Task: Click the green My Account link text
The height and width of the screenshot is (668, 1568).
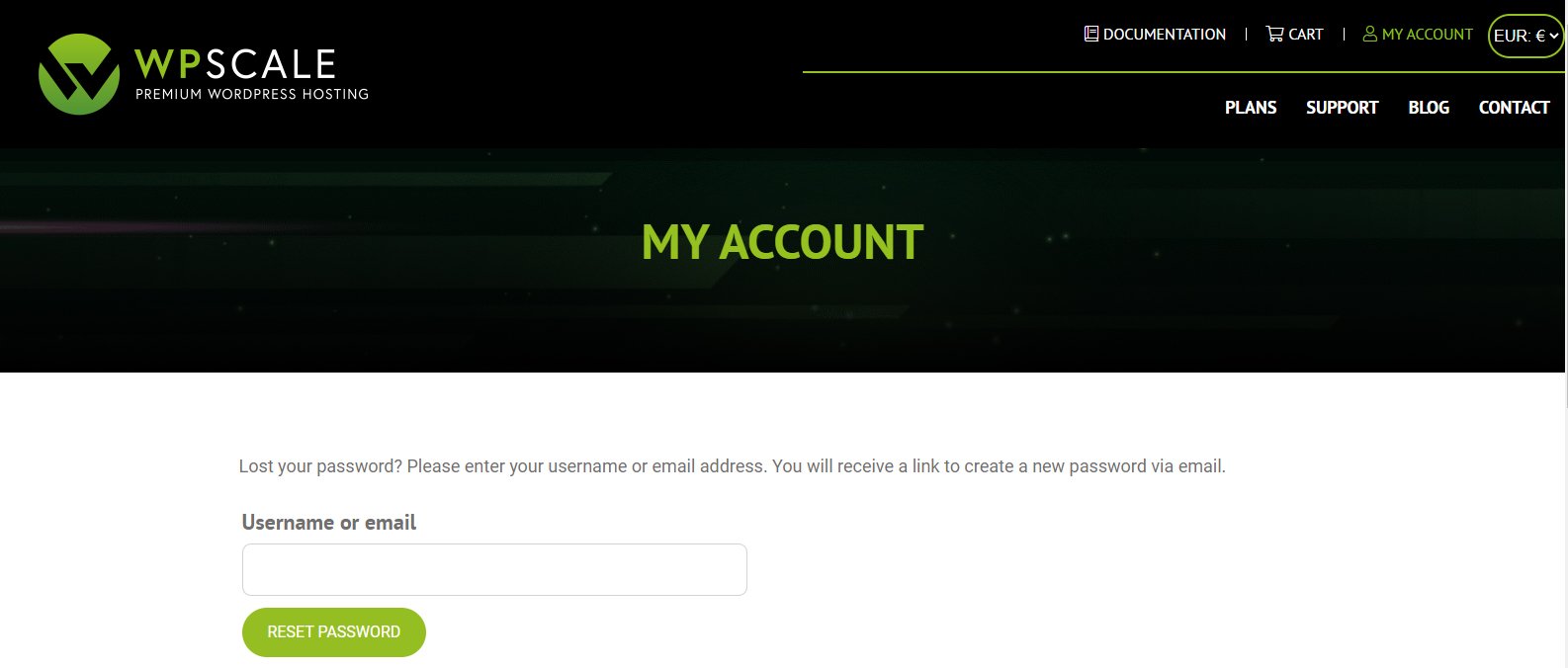Action: tap(1427, 35)
